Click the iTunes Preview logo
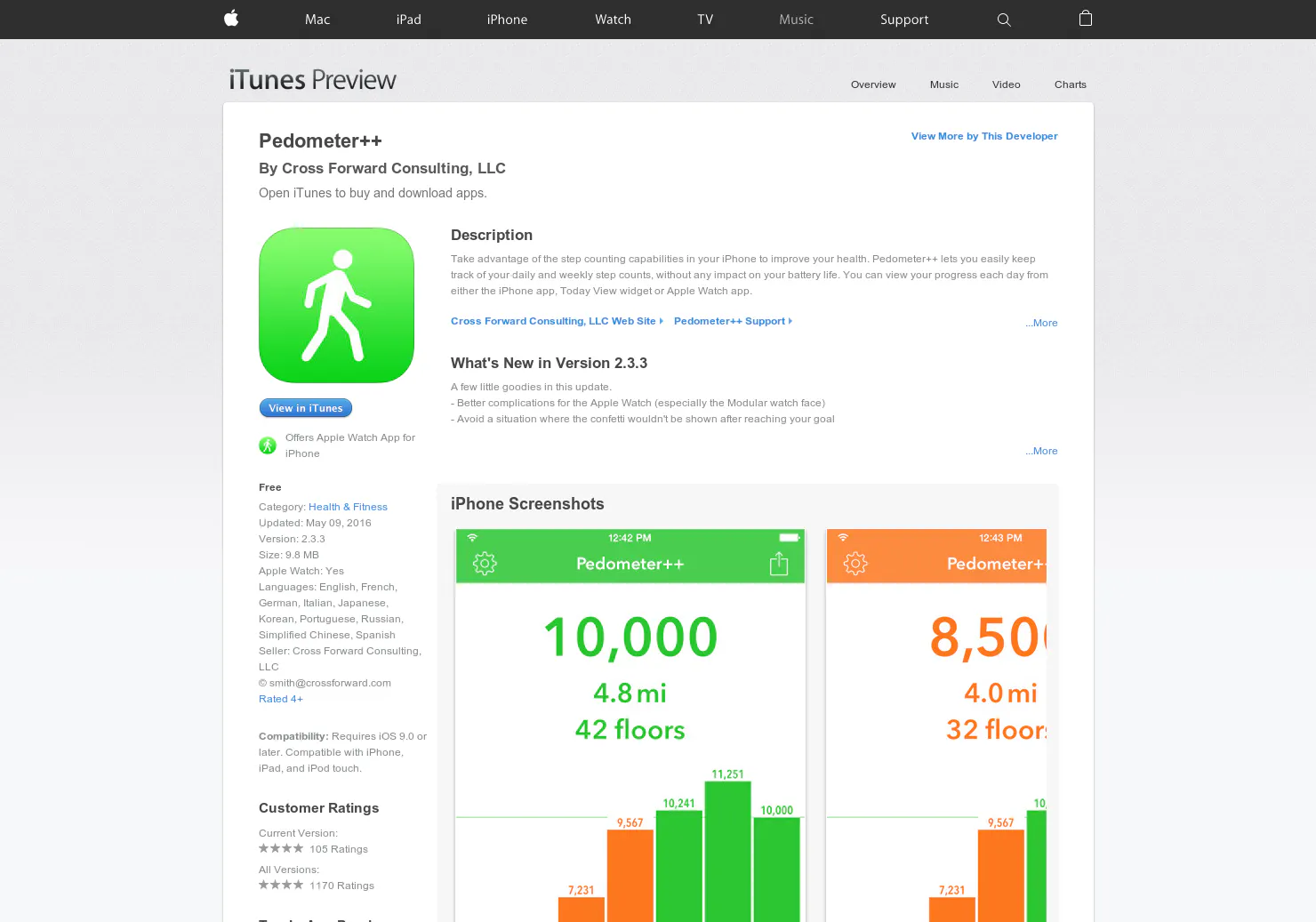1316x922 pixels. click(x=312, y=80)
